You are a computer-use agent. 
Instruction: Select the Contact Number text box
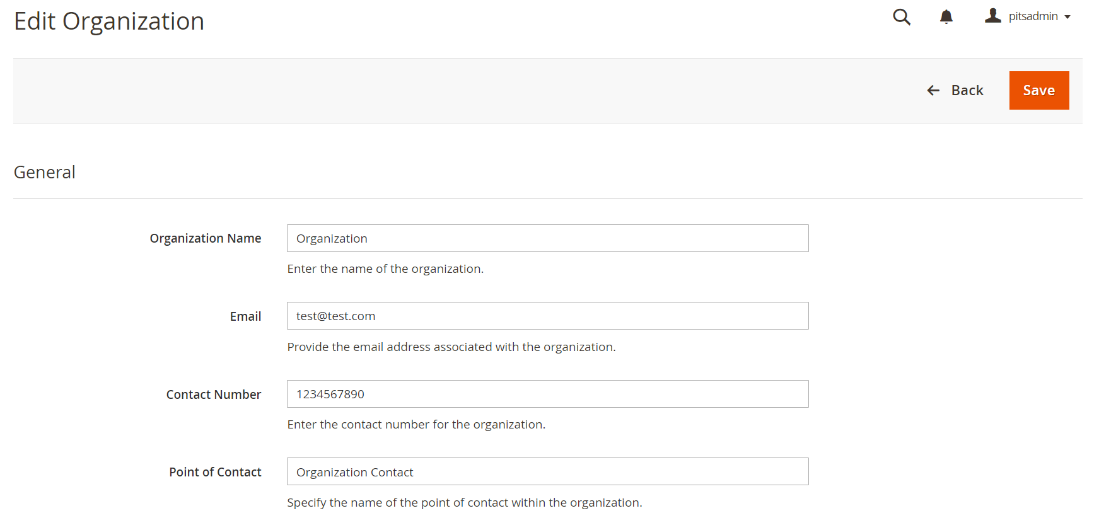coord(547,394)
